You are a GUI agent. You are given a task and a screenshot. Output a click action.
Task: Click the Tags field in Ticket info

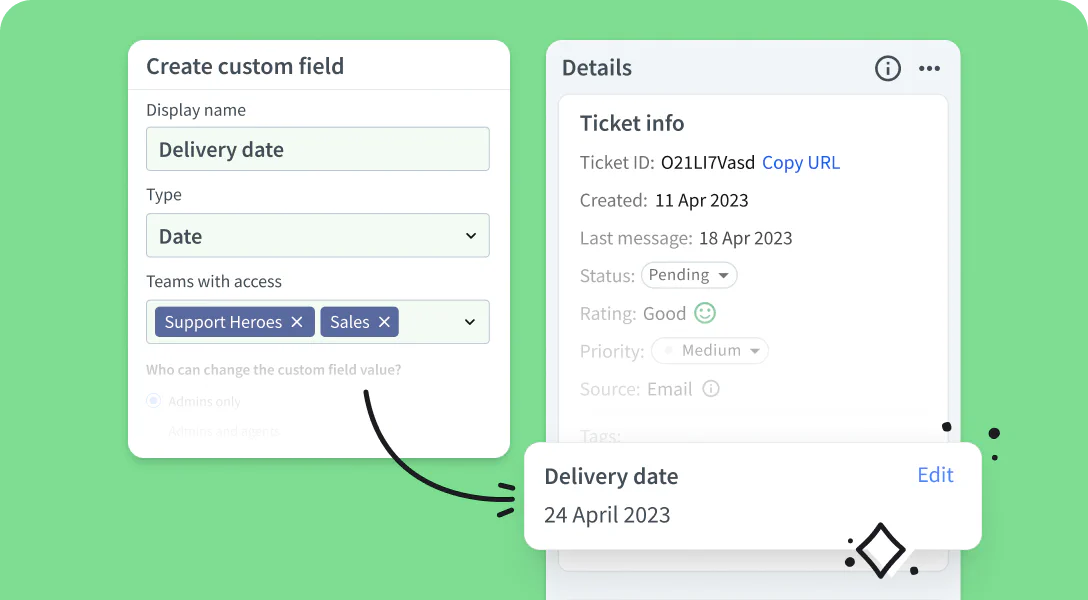click(600, 436)
